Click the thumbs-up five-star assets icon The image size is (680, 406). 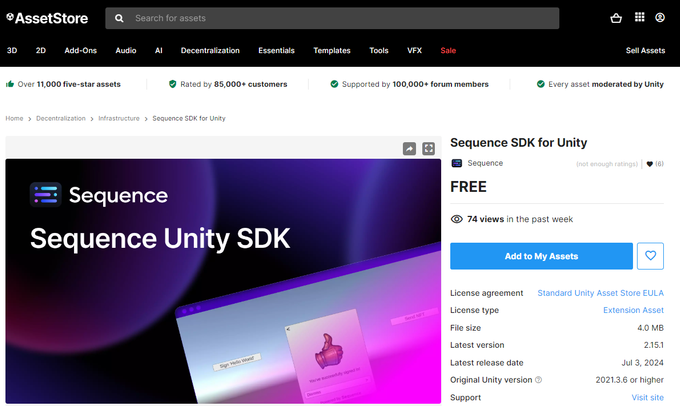click(10, 84)
